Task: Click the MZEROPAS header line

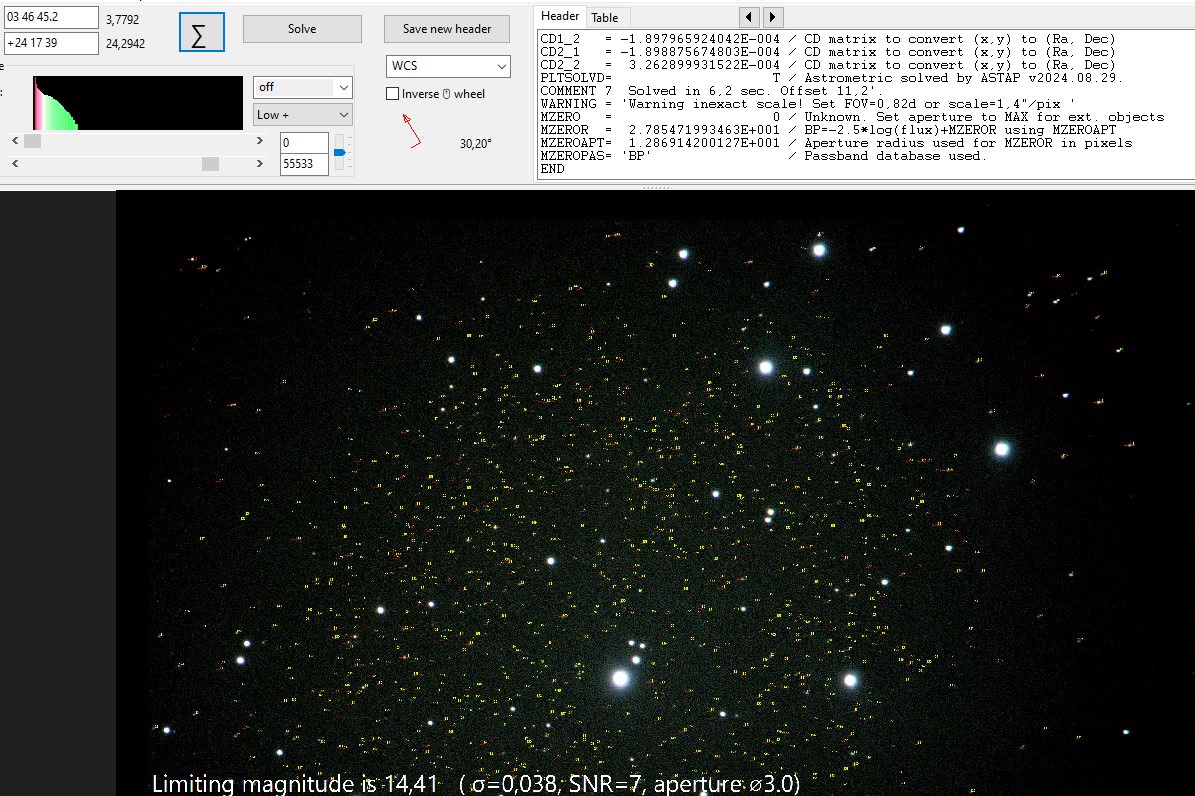Action: pyautogui.click(x=763, y=156)
